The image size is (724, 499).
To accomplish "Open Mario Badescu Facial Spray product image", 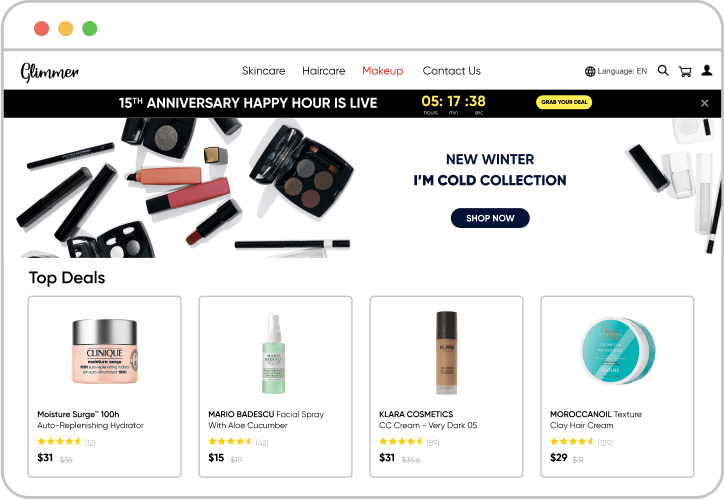I will pos(273,354).
